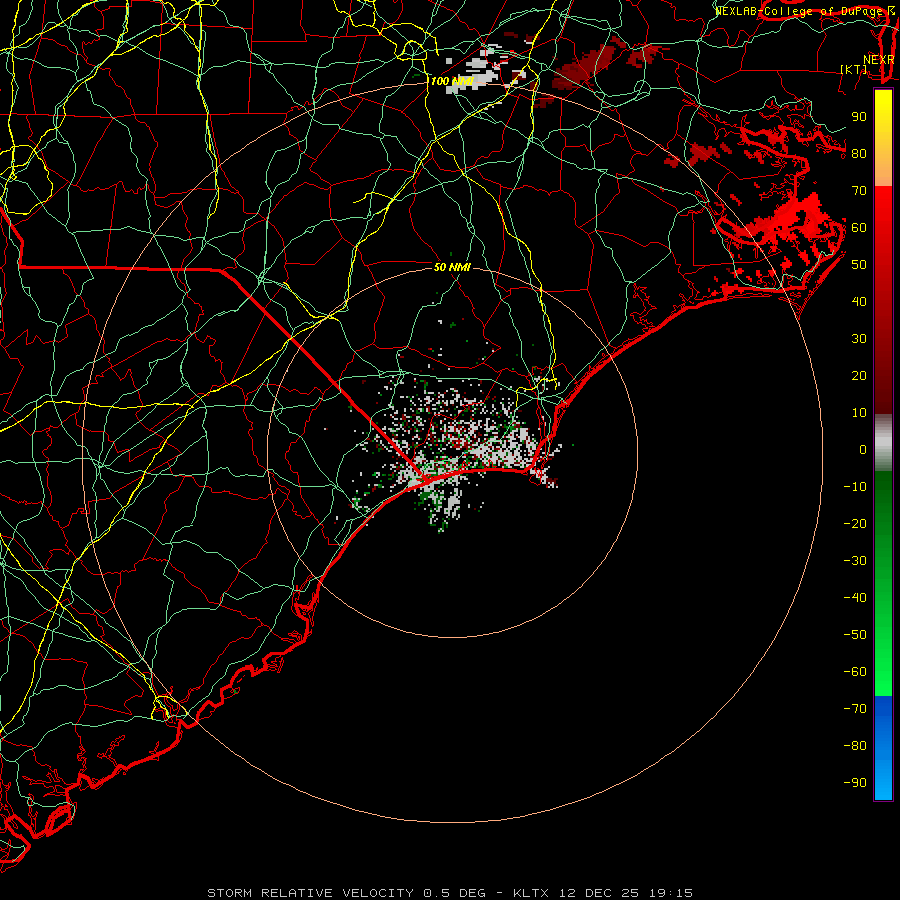
Task: Click the 80 value on velocity scale
Action: point(859,153)
